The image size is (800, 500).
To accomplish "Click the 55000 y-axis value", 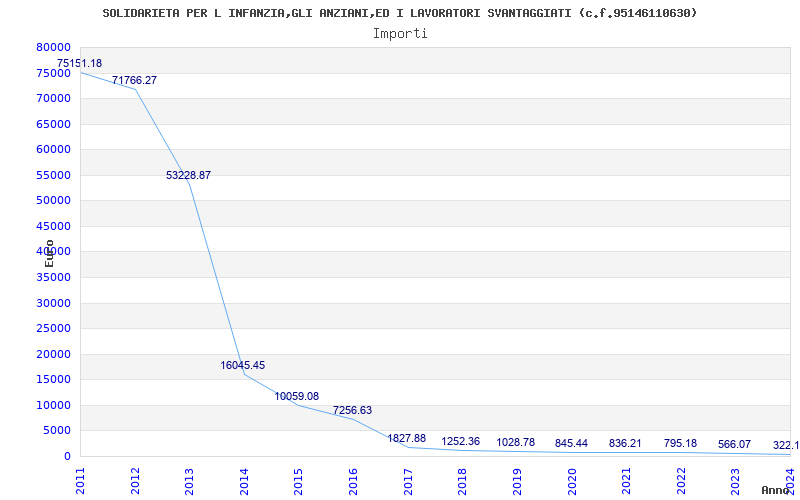I will click(x=53, y=175).
